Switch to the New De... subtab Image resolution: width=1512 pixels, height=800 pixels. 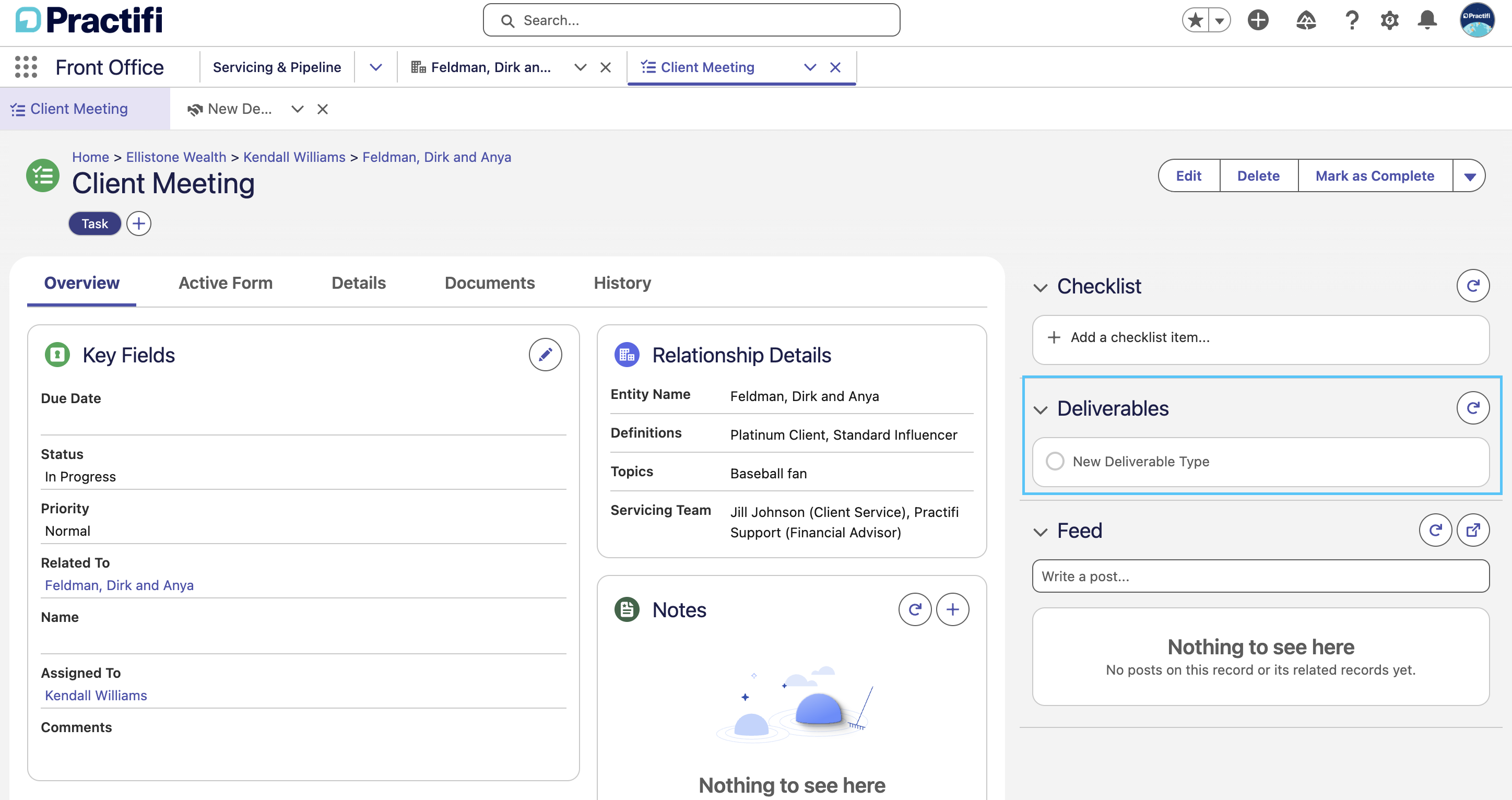pyautogui.click(x=230, y=109)
